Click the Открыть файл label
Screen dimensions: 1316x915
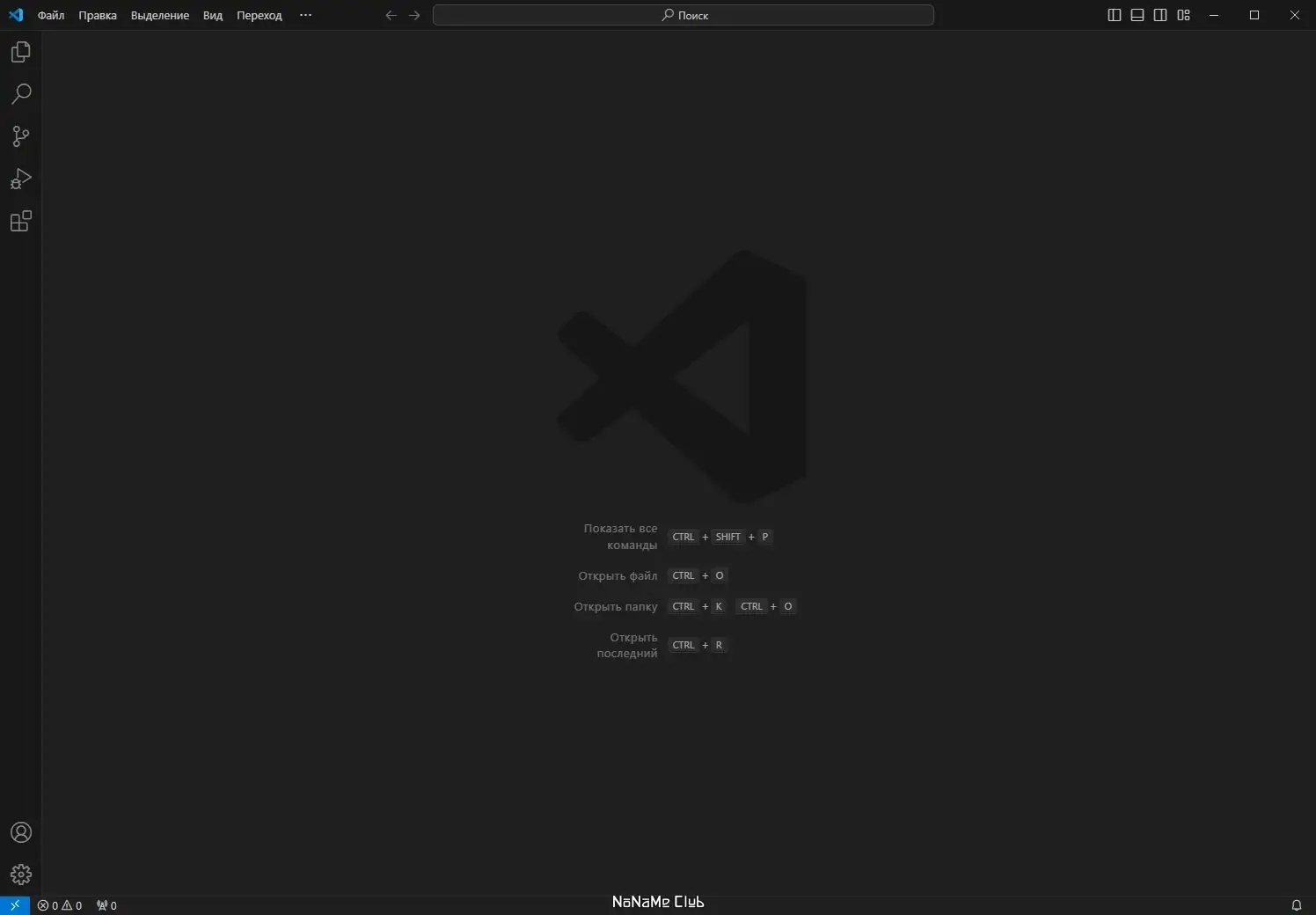click(x=618, y=575)
